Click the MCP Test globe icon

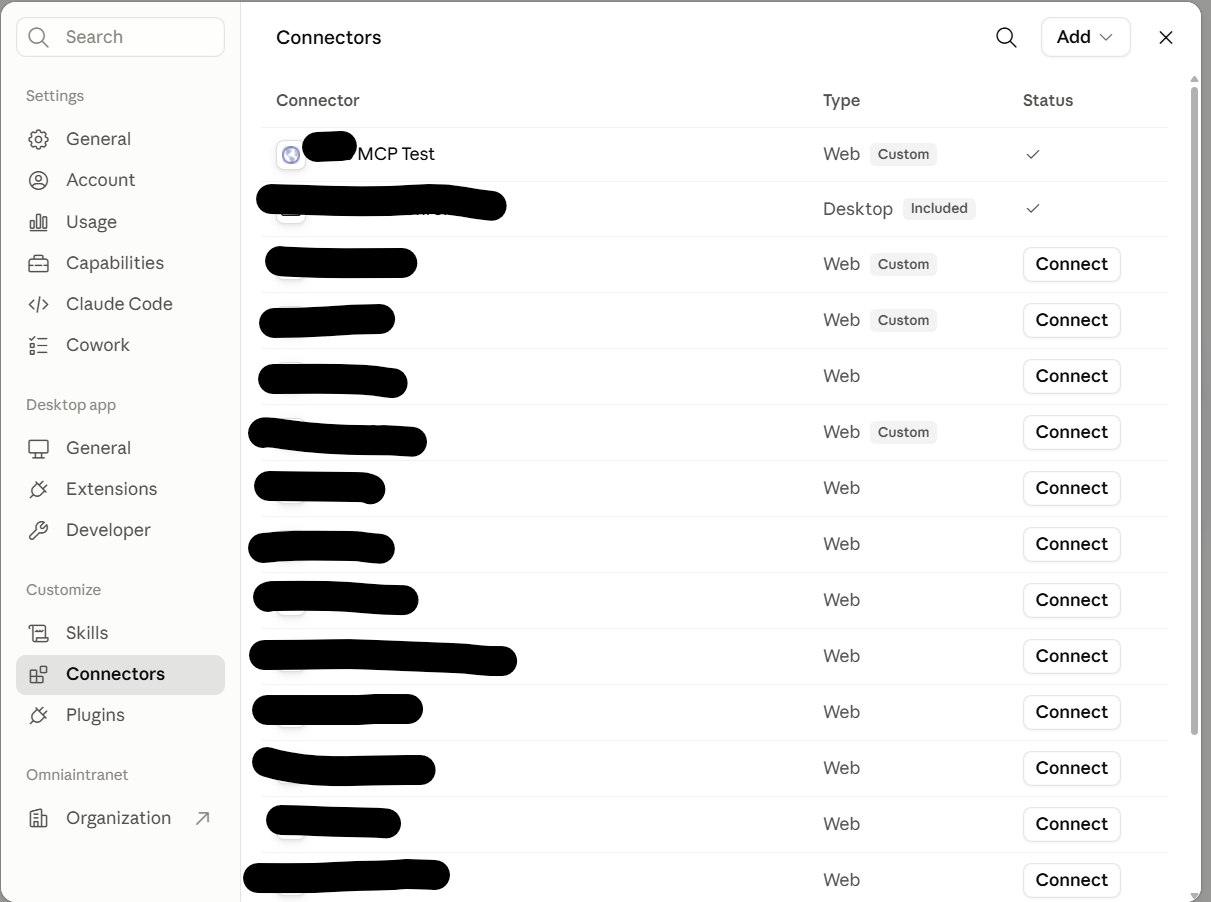291,155
